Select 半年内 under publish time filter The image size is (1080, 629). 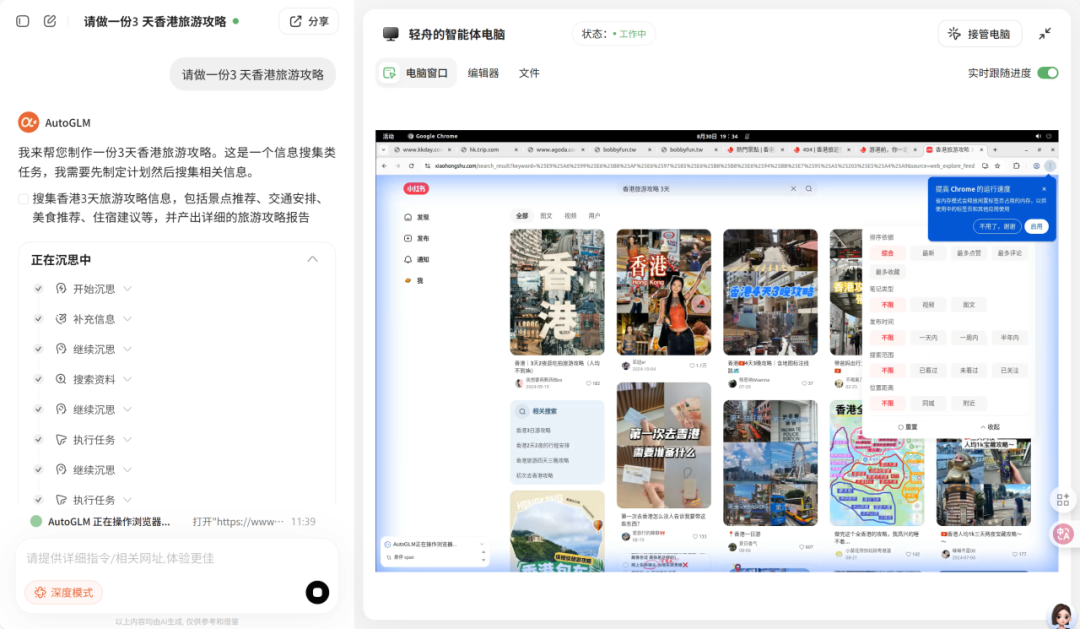tap(1009, 338)
